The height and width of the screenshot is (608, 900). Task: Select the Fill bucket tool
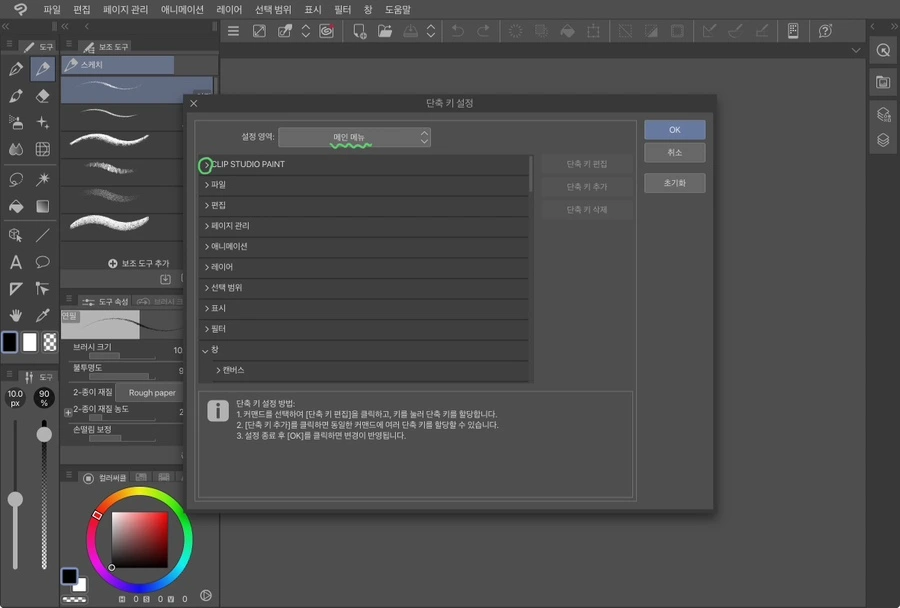[x=15, y=206]
